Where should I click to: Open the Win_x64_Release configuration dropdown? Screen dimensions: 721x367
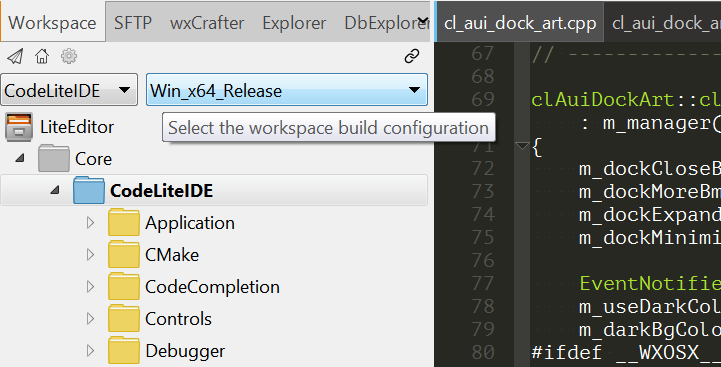(287, 90)
